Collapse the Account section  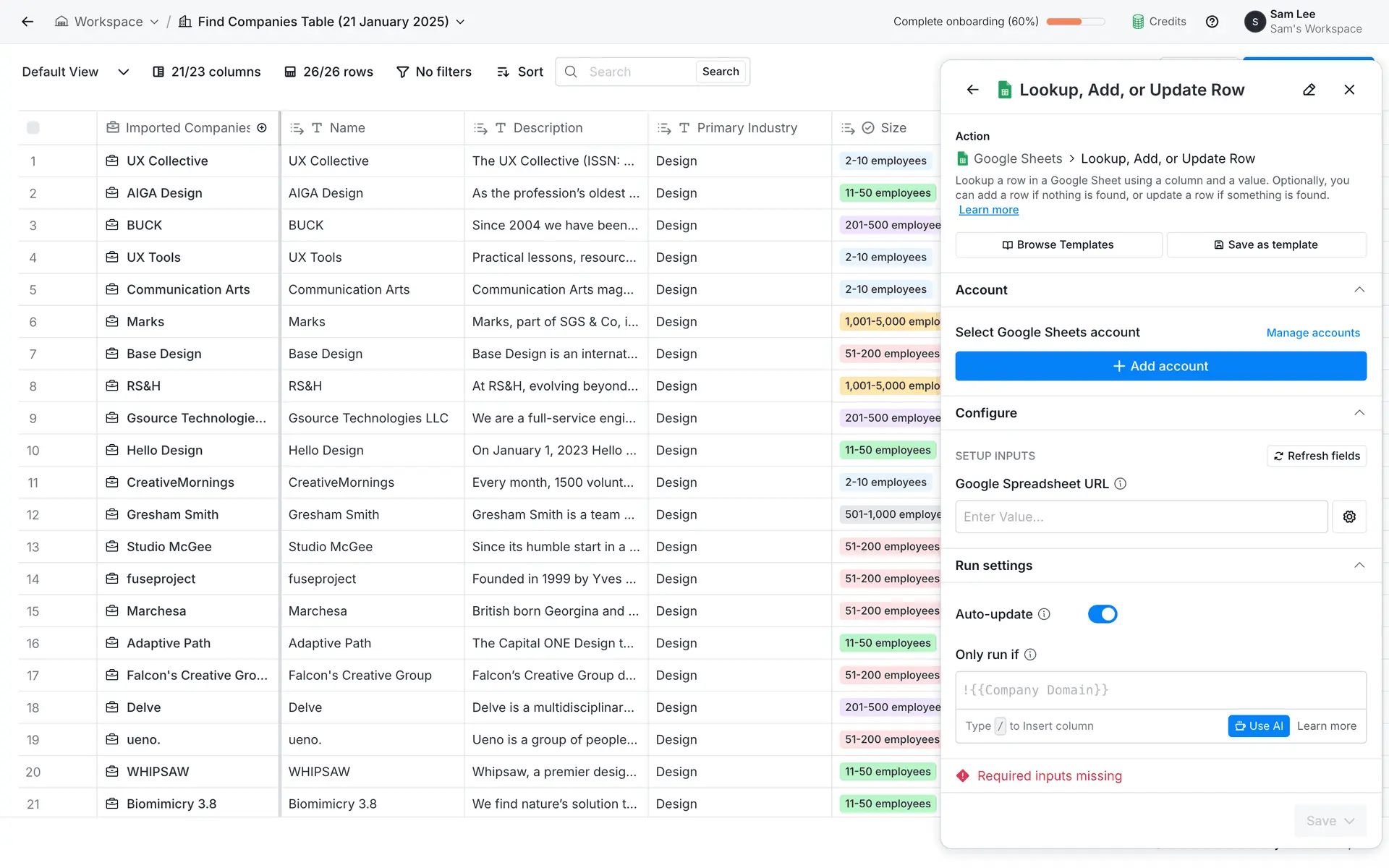coord(1359,290)
